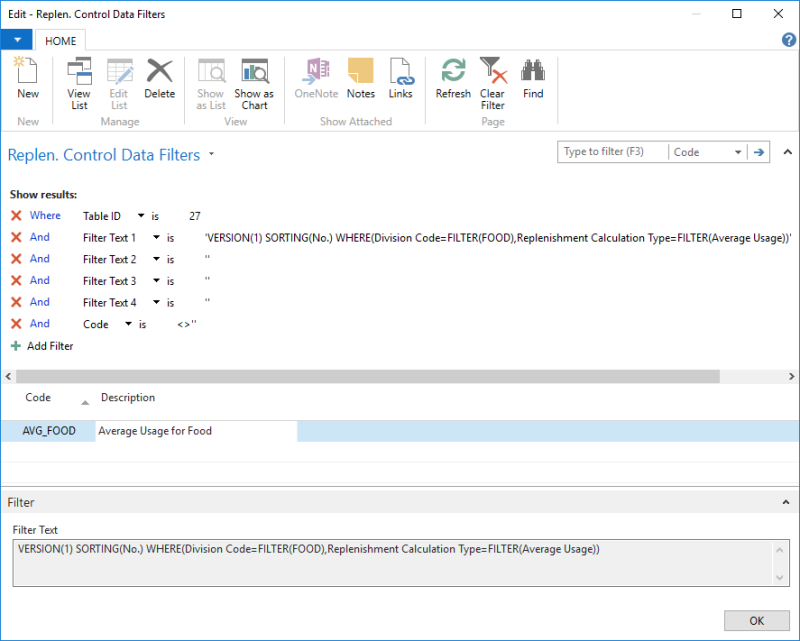Remove the Table ID filter row

pos(16,216)
